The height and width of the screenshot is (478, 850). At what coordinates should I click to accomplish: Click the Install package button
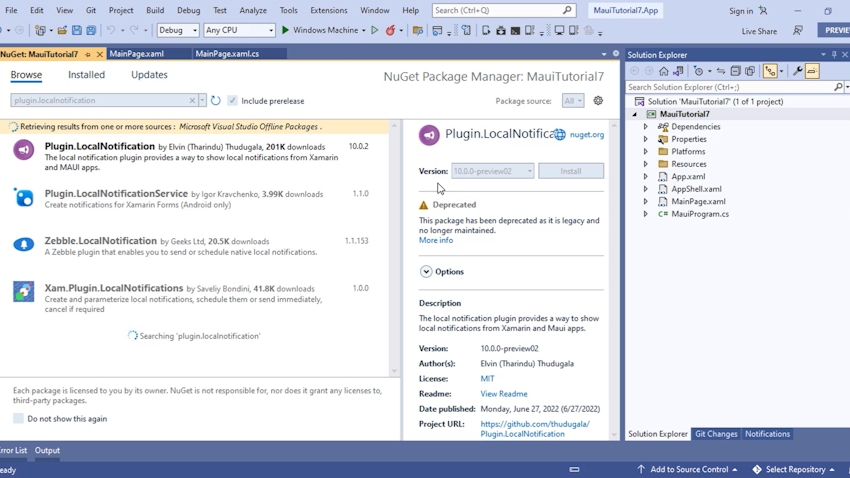tap(571, 171)
